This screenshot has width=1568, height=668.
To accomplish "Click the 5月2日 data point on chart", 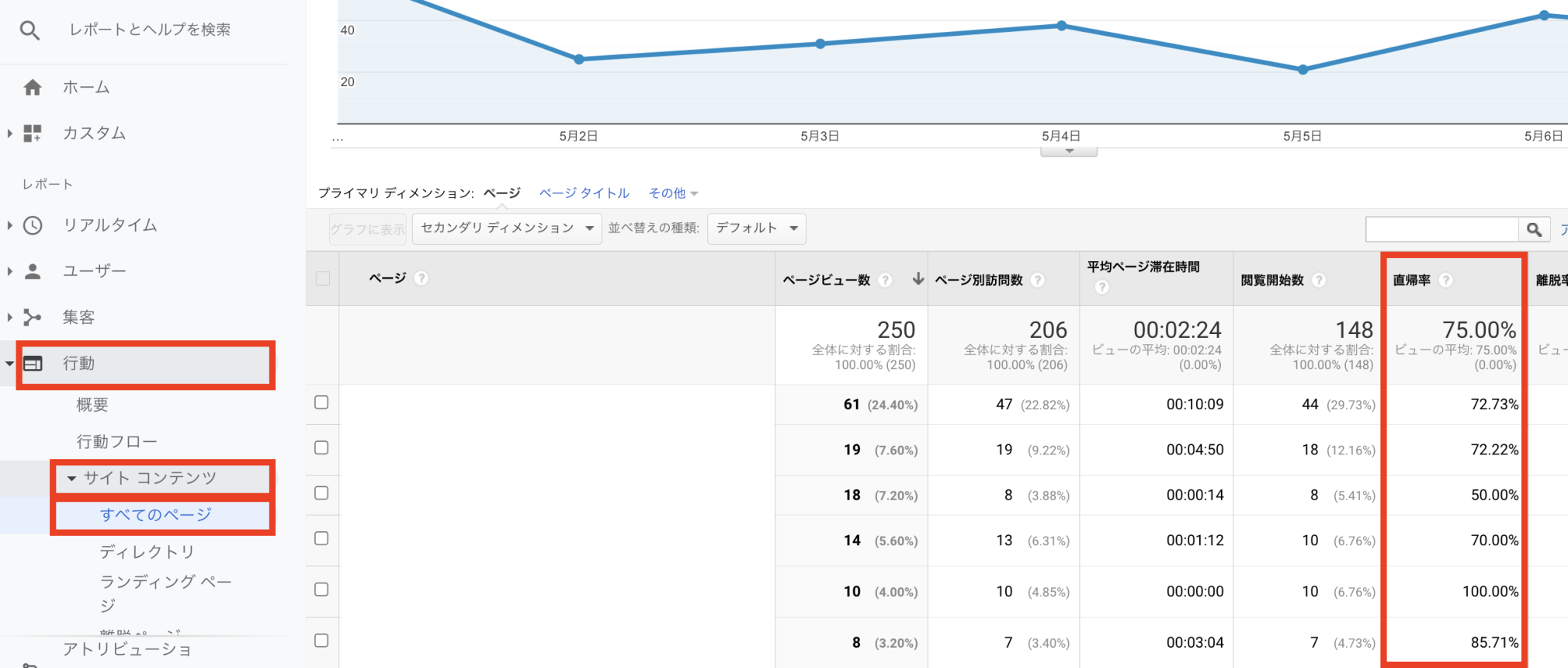I will coord(579,59).
